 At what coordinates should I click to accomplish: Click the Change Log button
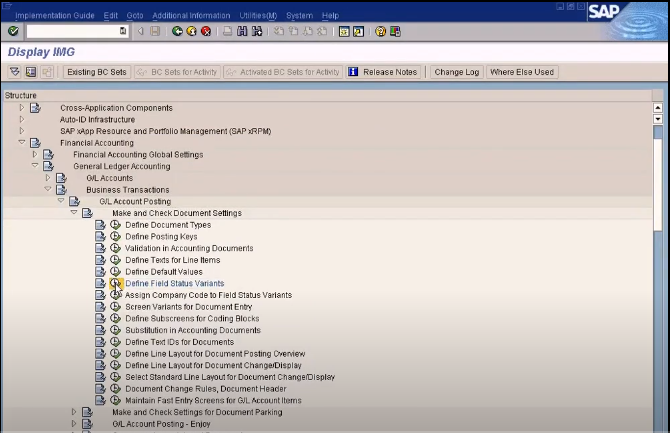coord(457,72)
